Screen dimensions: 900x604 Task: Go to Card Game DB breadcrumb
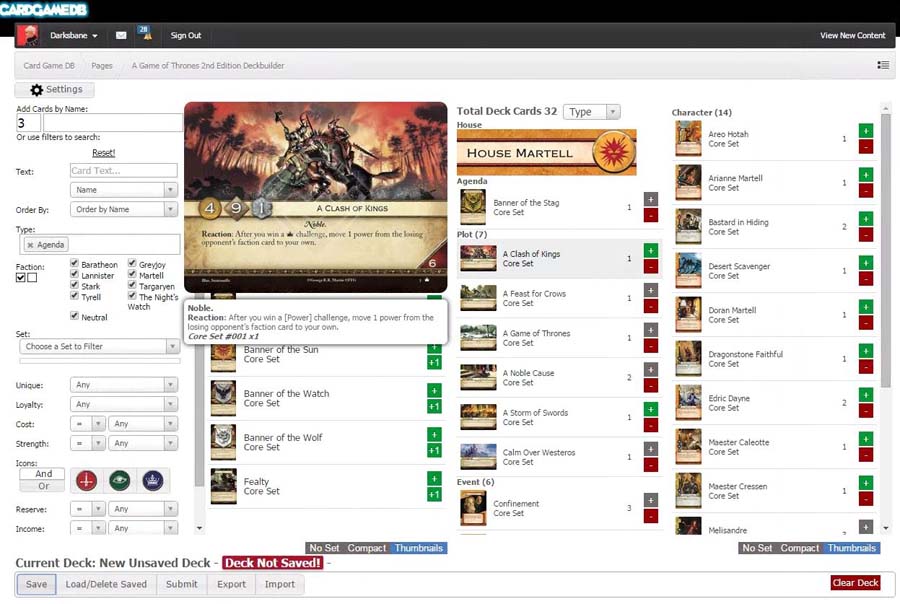(x=49, y=65)
